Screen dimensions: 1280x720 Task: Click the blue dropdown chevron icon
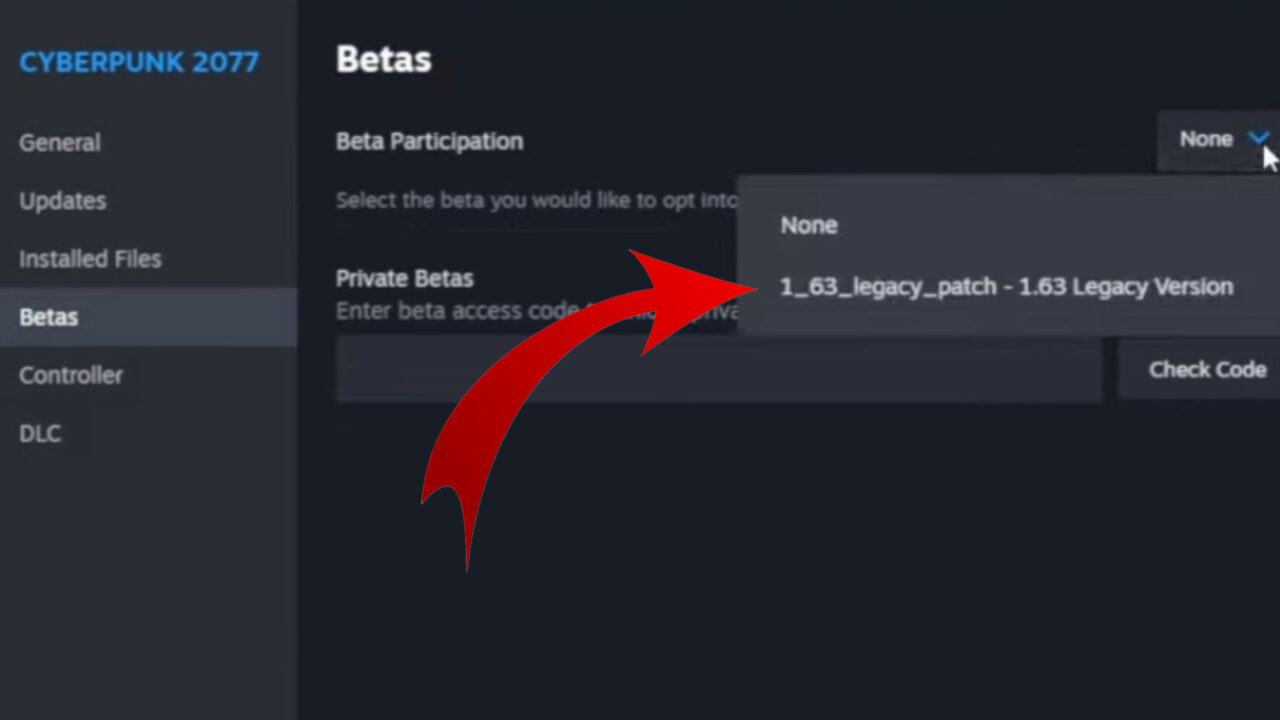click(x=1258, y=139)
